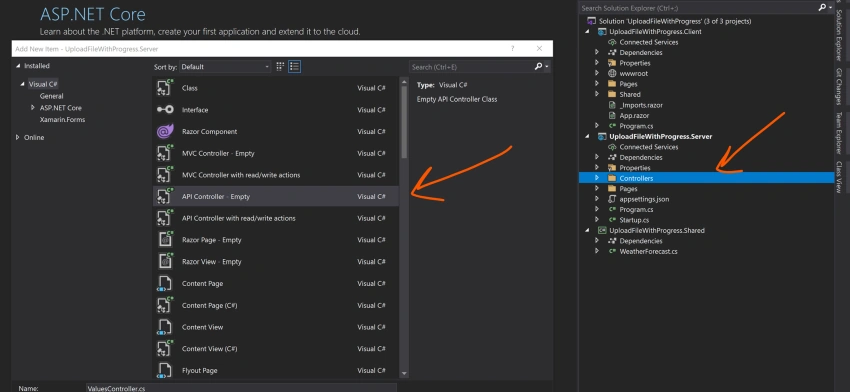This screenshot has width=850, height=392.
Task: Switch to list view in dialog
Action: [x=294, y=67]
